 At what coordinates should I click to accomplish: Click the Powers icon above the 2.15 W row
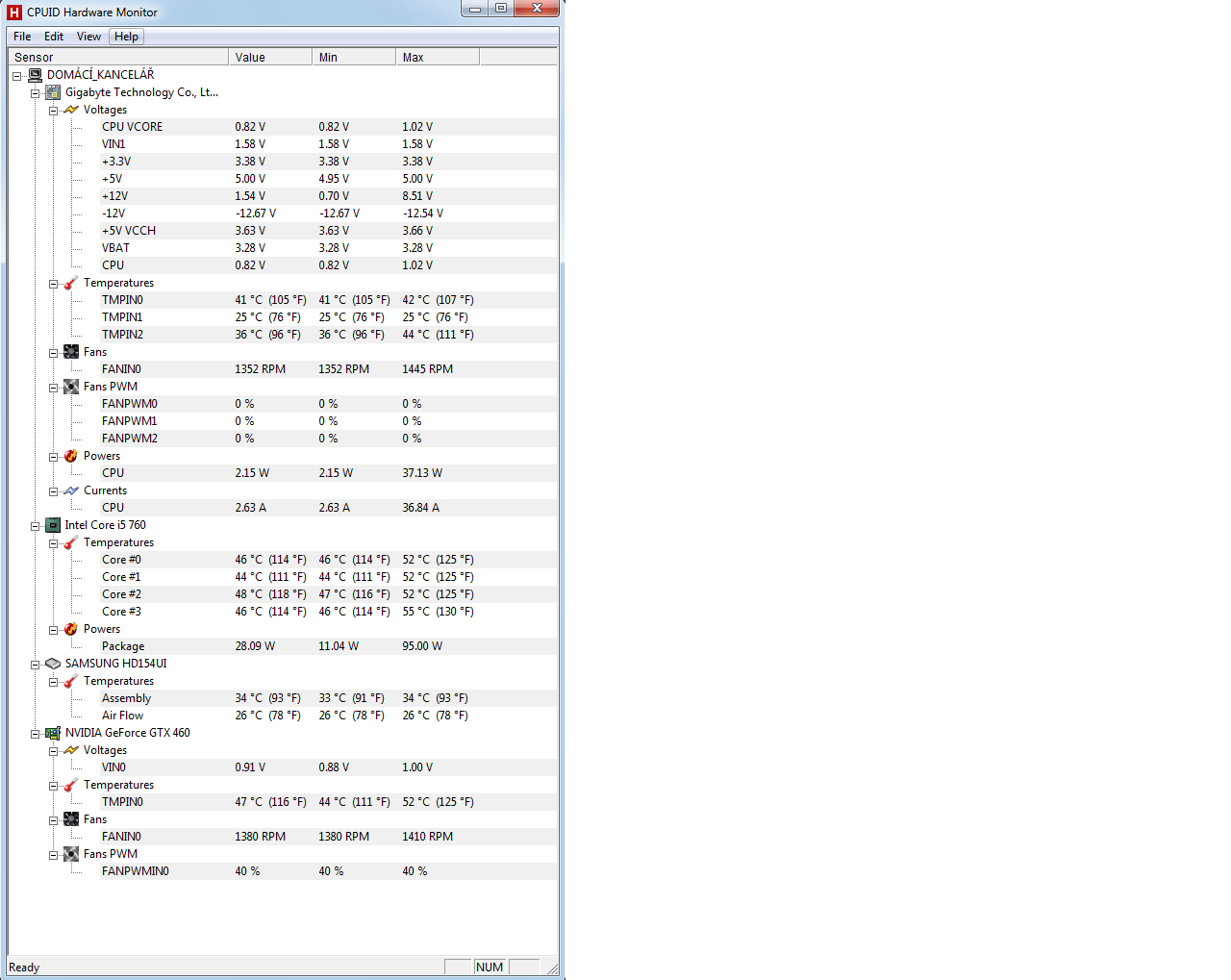pyautogui.click(x=71, y=456)
